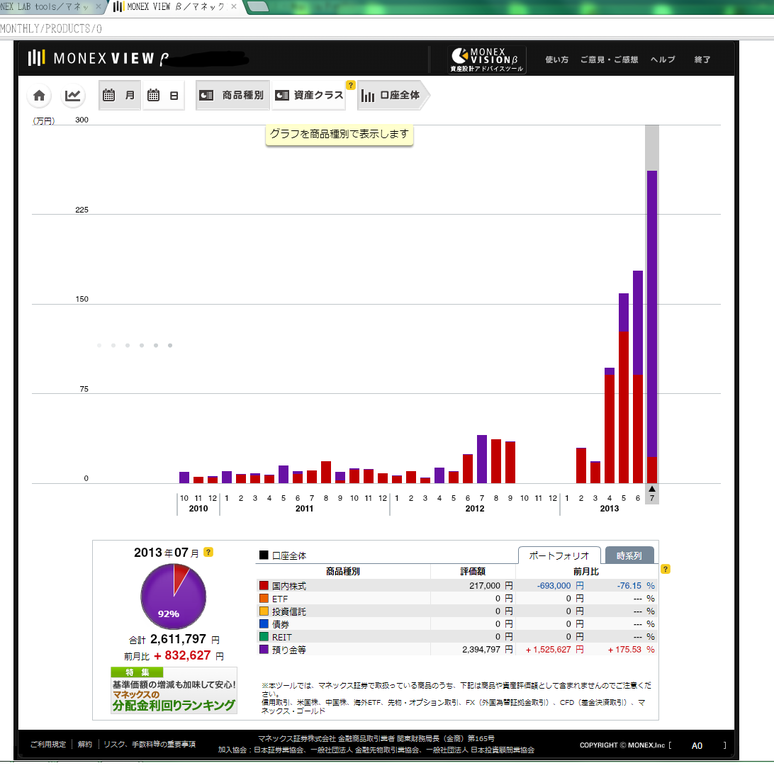Viewport: 774px width, 768px height.
Task: Go to the home icon
Action: (39, 95)
